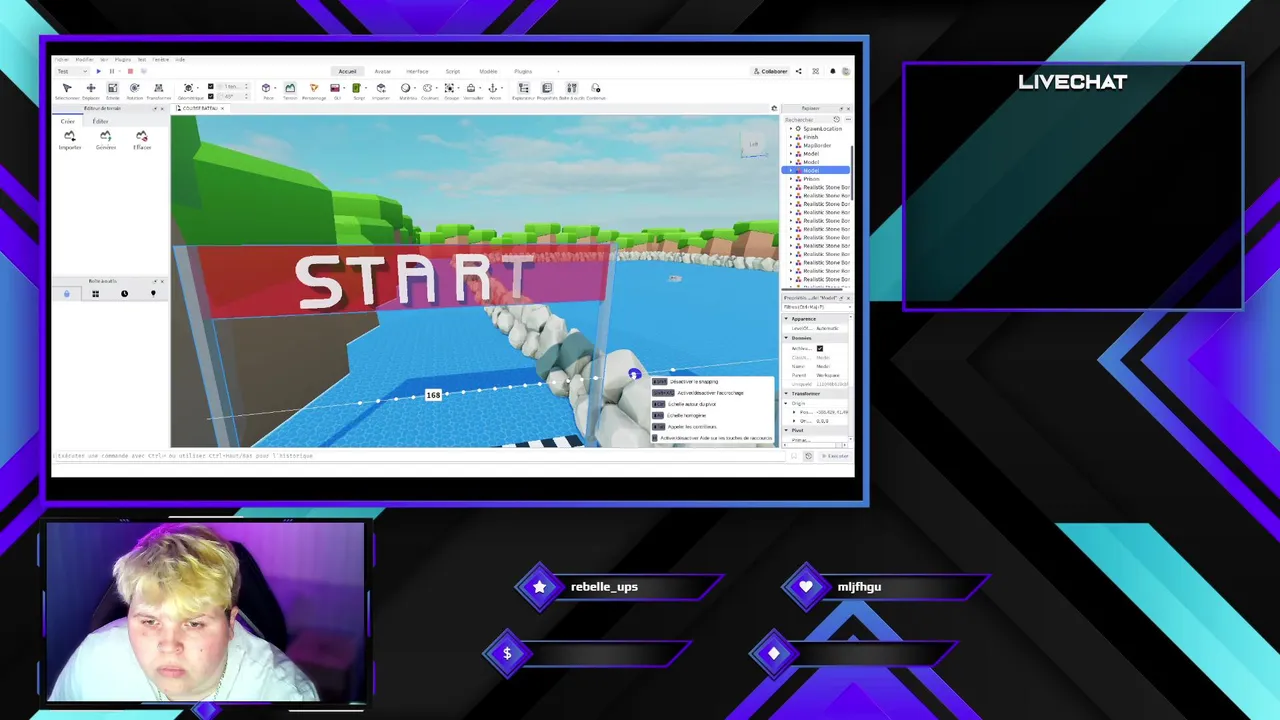Image resolution: width=1280 pixels, height=720 pixels.
Task: Click the Importer toolbar icon
Action: (x=381, y=88)
